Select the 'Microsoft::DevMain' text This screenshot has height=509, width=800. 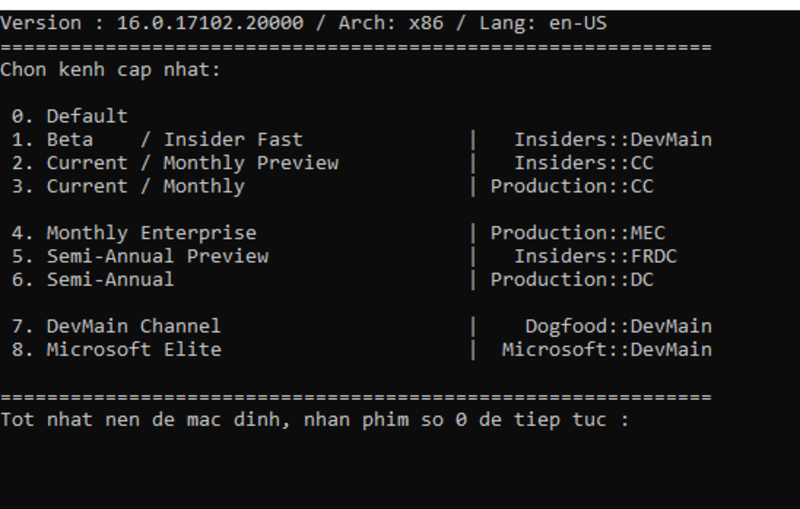[x=607, y=350]
